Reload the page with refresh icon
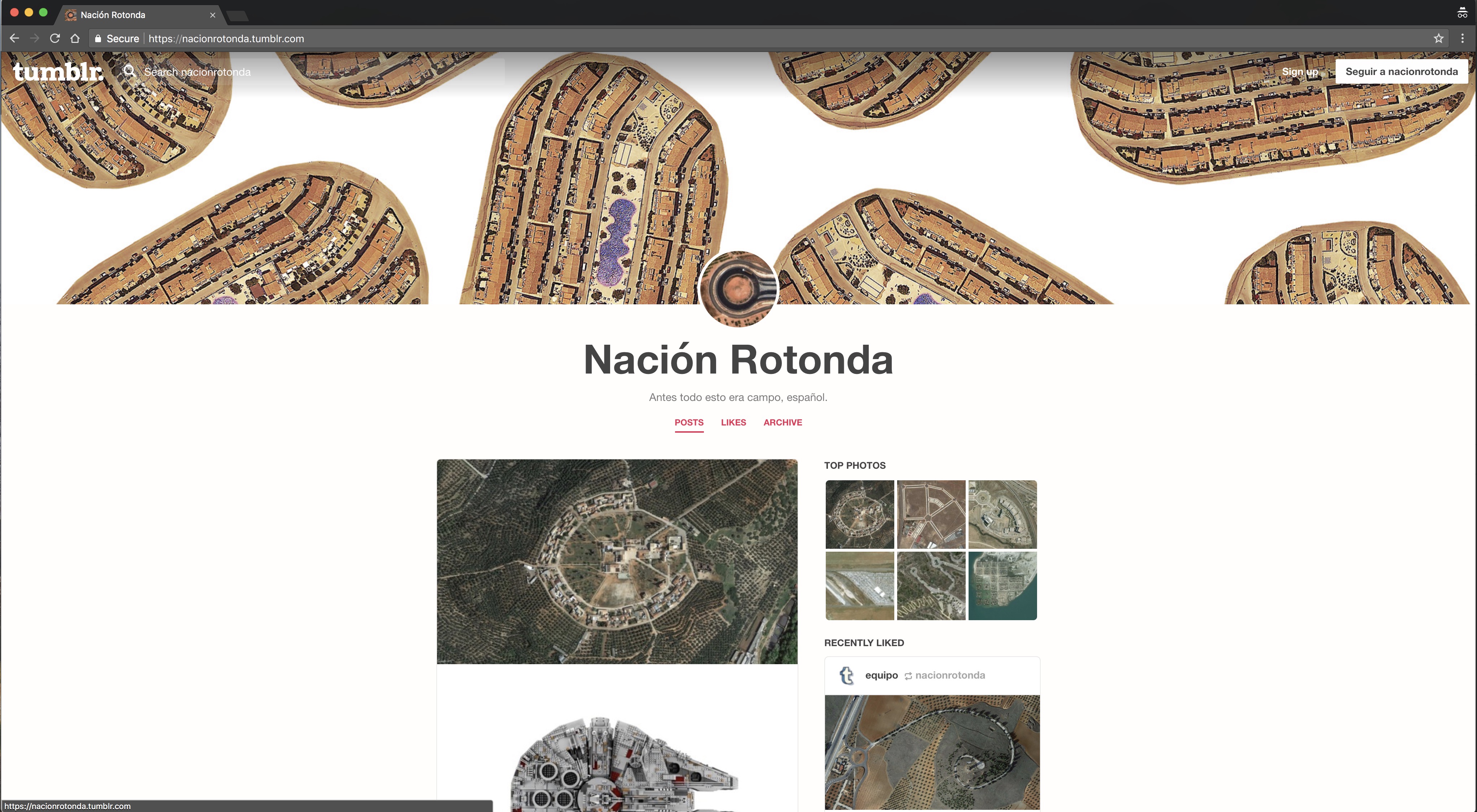This screenshot has width=1477, height=812. [x=55, y=39]
